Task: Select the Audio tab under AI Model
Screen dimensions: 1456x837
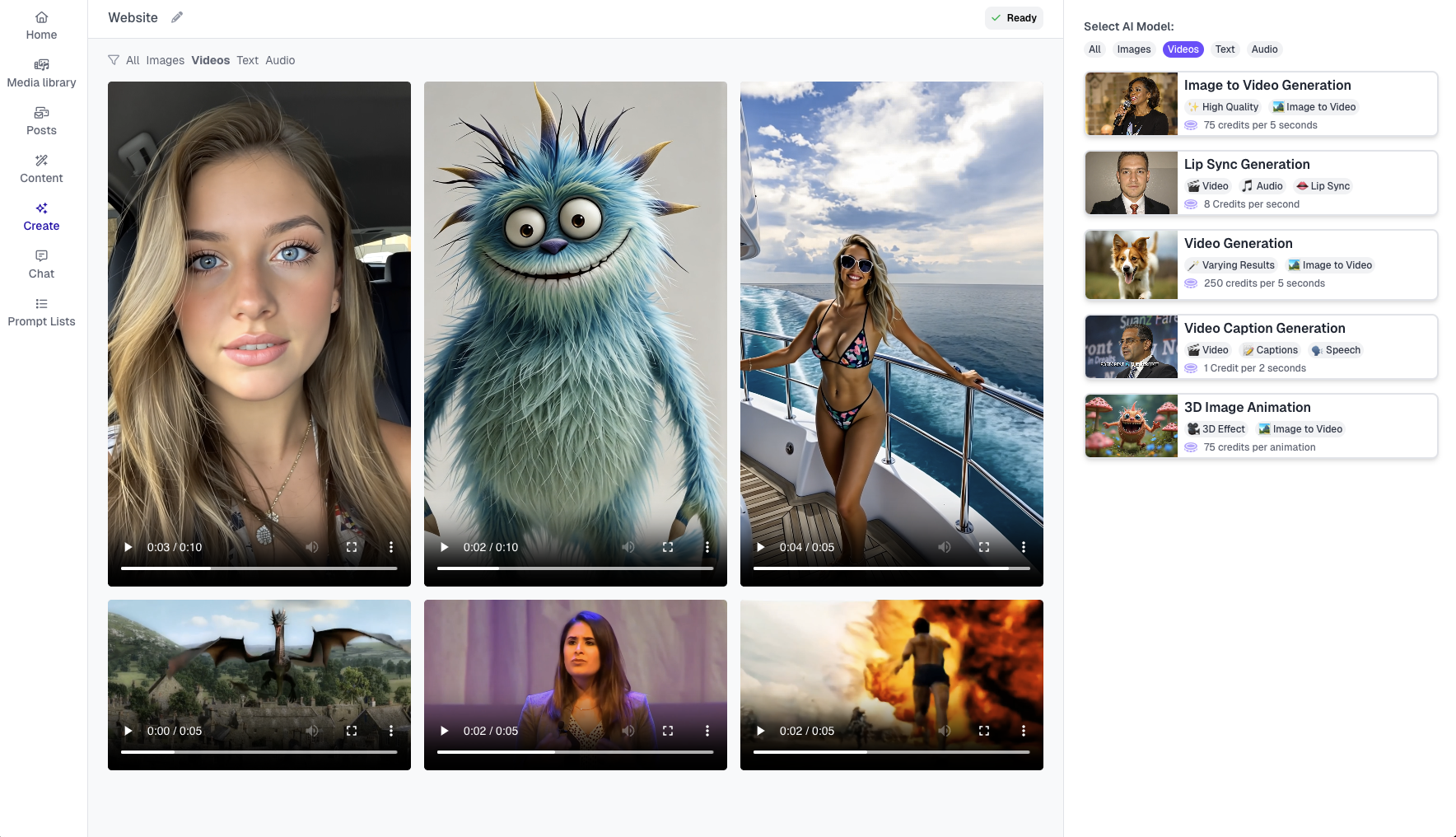Action: click(1264, 49)
